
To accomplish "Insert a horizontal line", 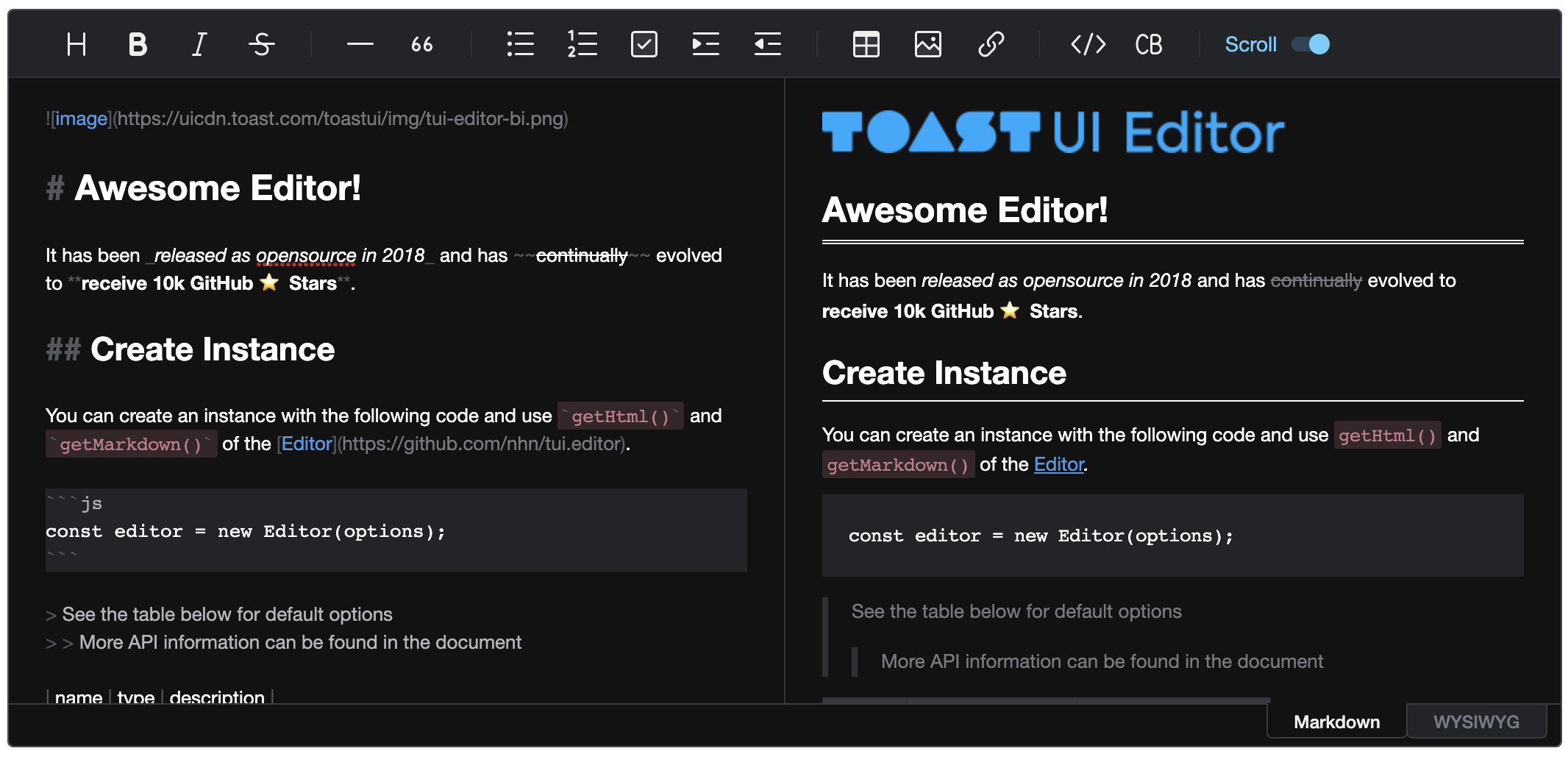I will 359,44.
